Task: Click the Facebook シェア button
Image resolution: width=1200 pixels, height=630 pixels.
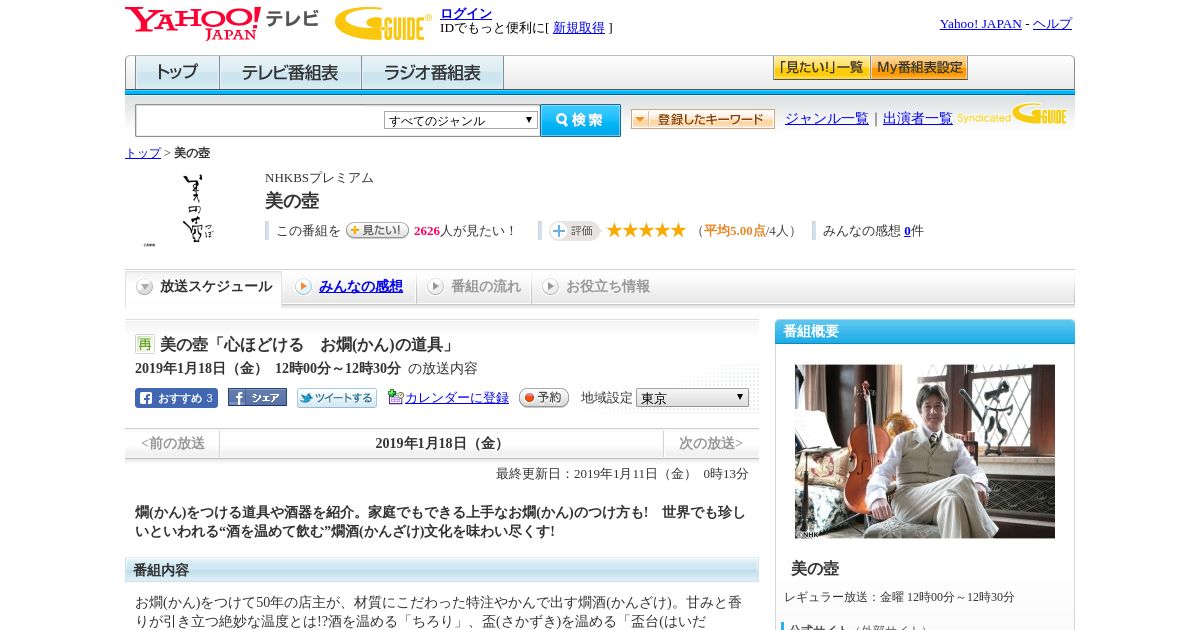Action: pos(257,397)
